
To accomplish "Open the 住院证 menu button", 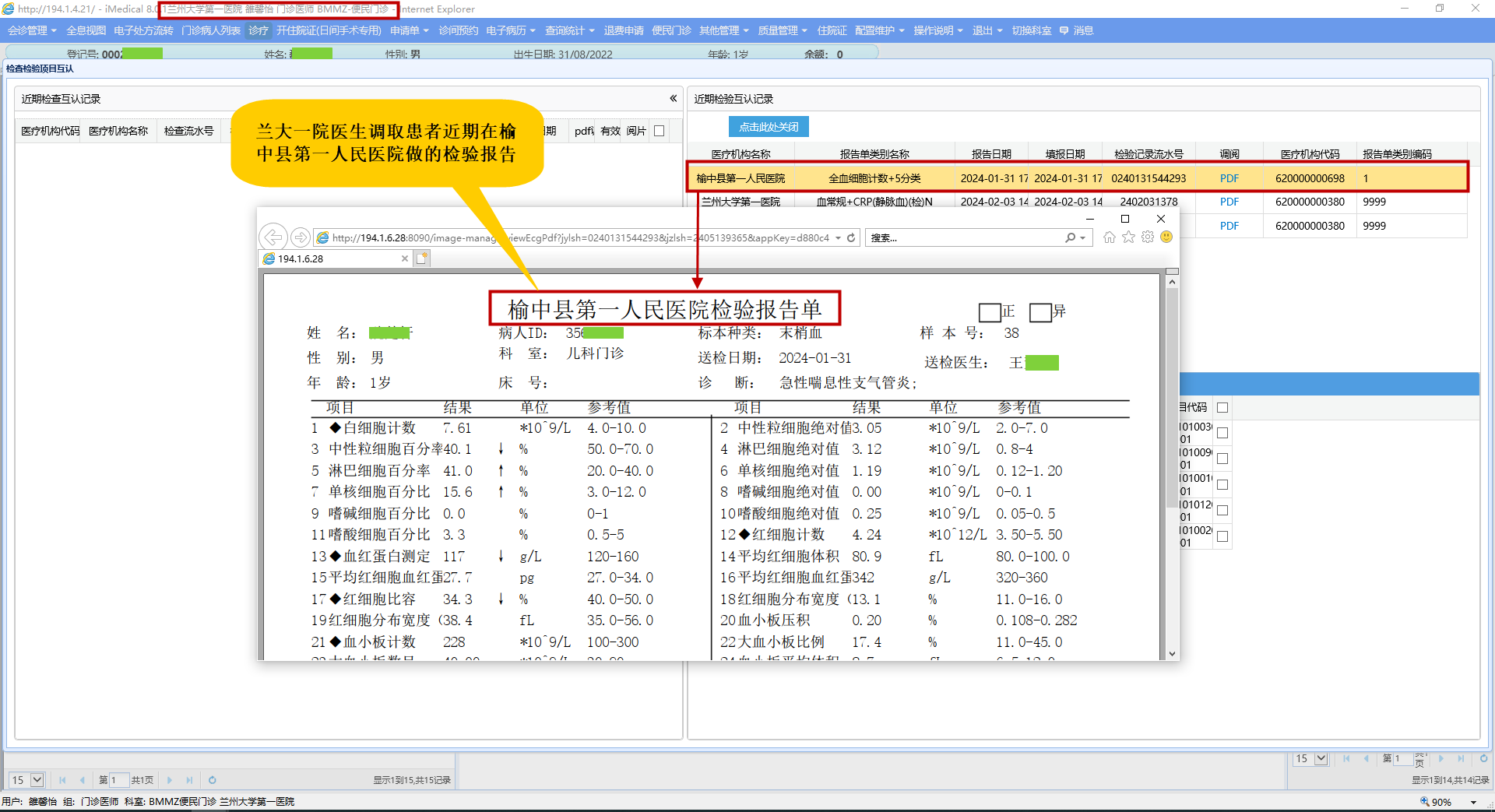I will [x=832, y=30].
